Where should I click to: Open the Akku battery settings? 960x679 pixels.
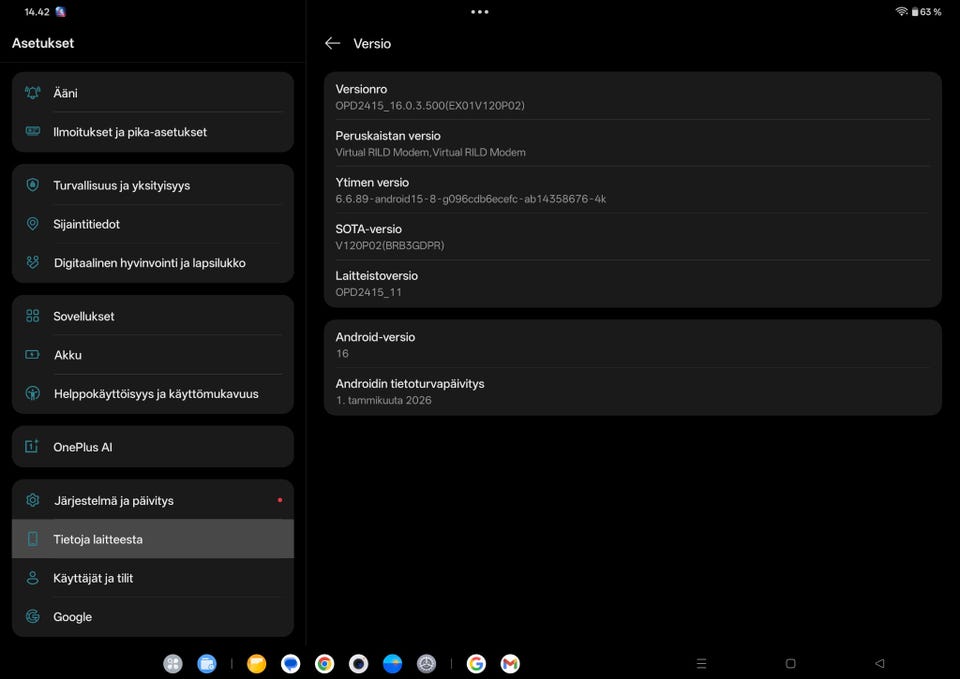(x=152, y=355)
